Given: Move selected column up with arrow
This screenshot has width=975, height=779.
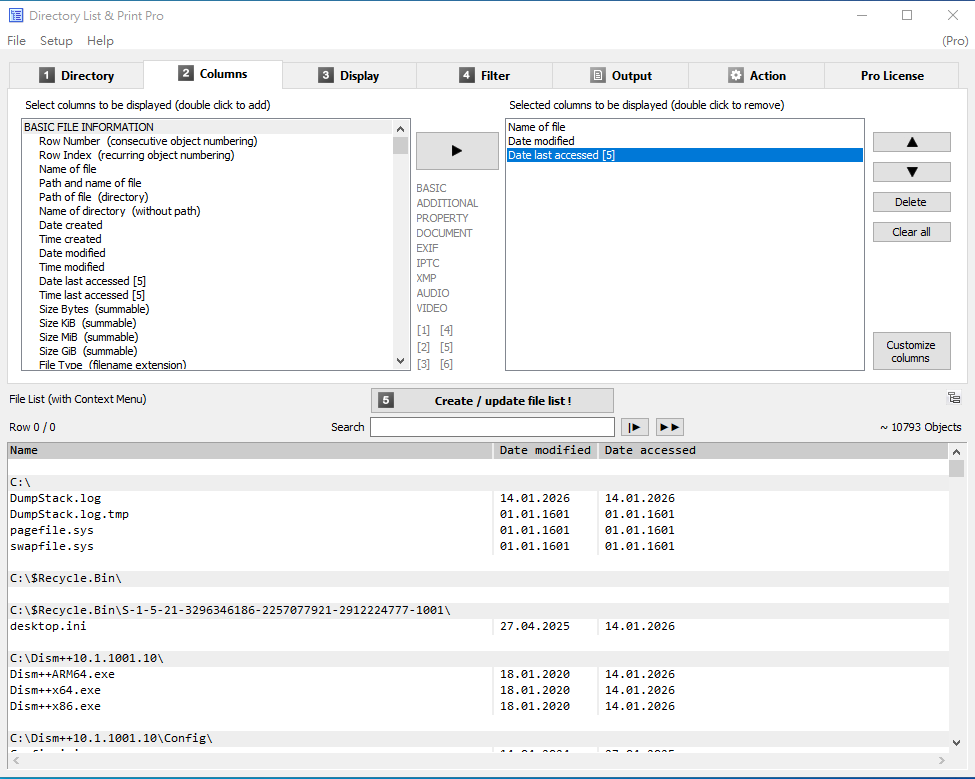Looking at the screenshot, I should tap(911, 142).
